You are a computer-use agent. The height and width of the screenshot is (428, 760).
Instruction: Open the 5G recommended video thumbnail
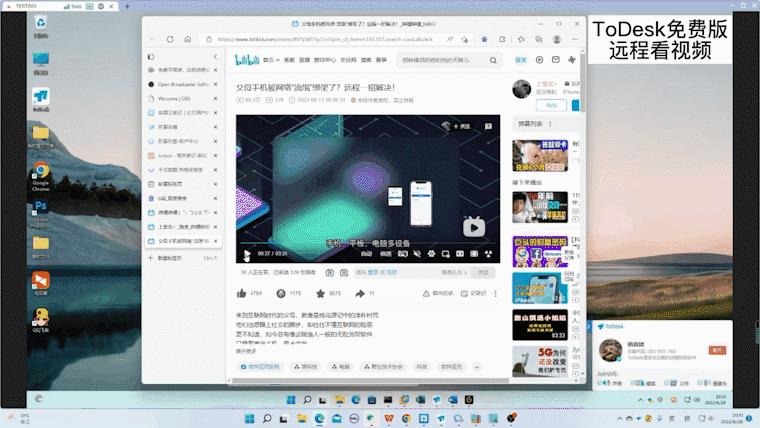[540, 362]
